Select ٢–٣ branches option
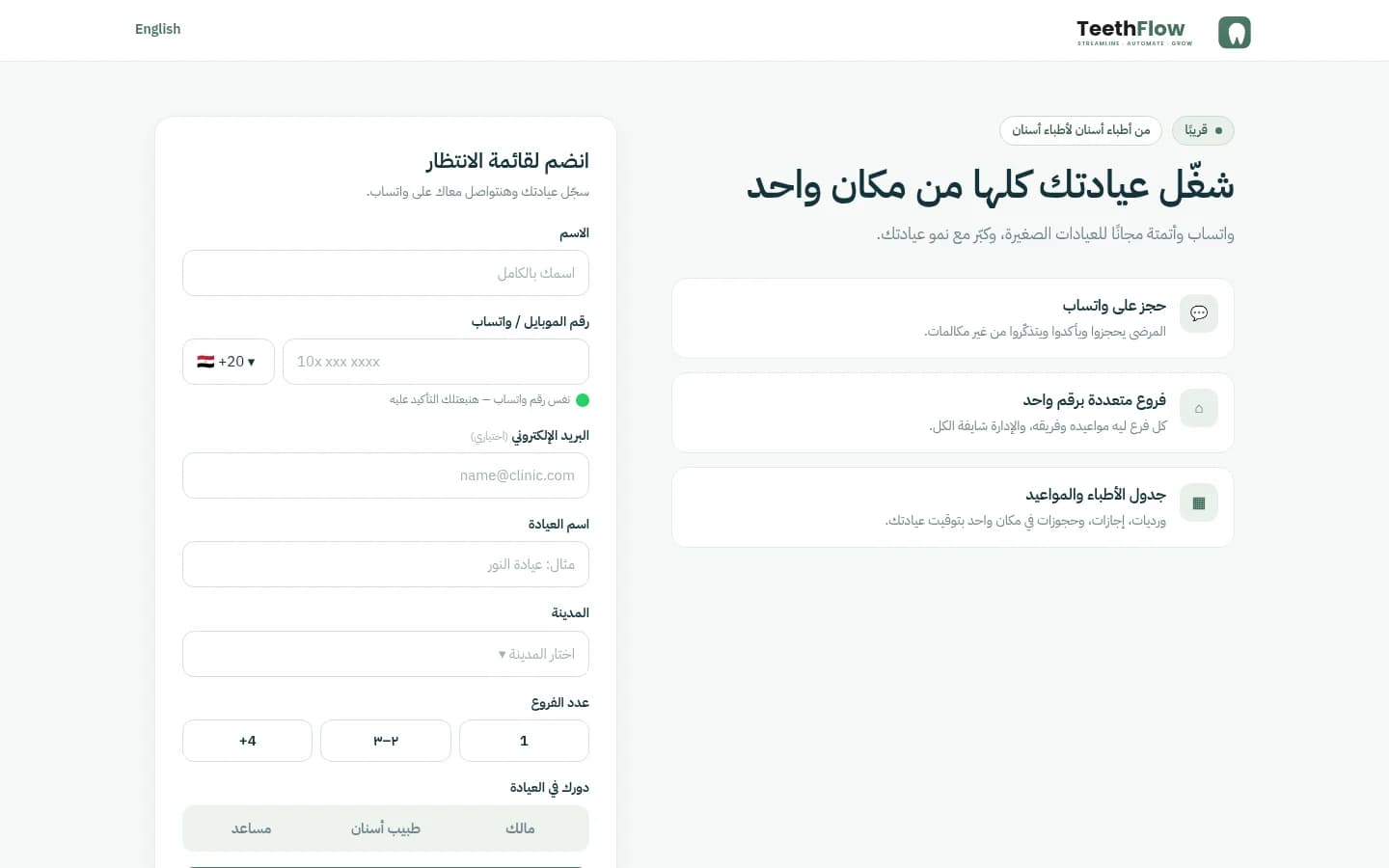This screenshot has width=1389, height=868. (x=386, y=741)
